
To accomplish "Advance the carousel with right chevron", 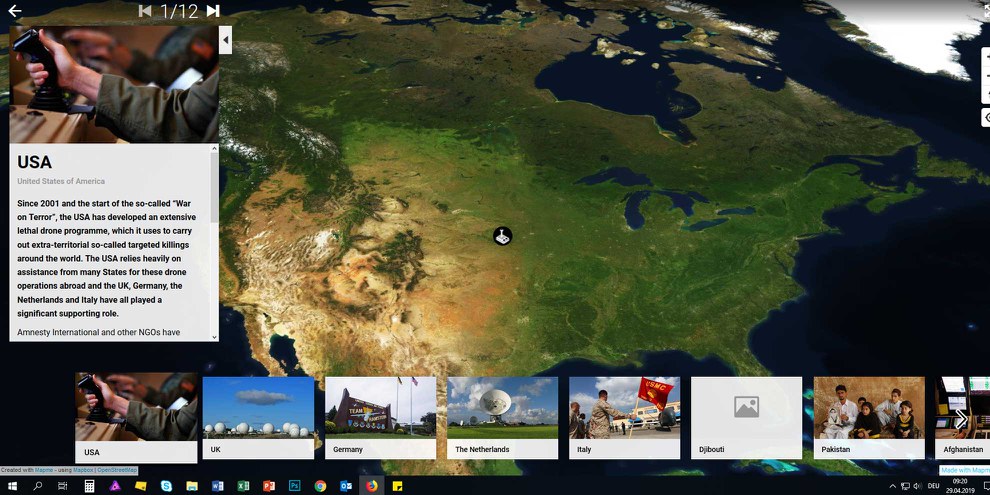I will tap(961, 419).
